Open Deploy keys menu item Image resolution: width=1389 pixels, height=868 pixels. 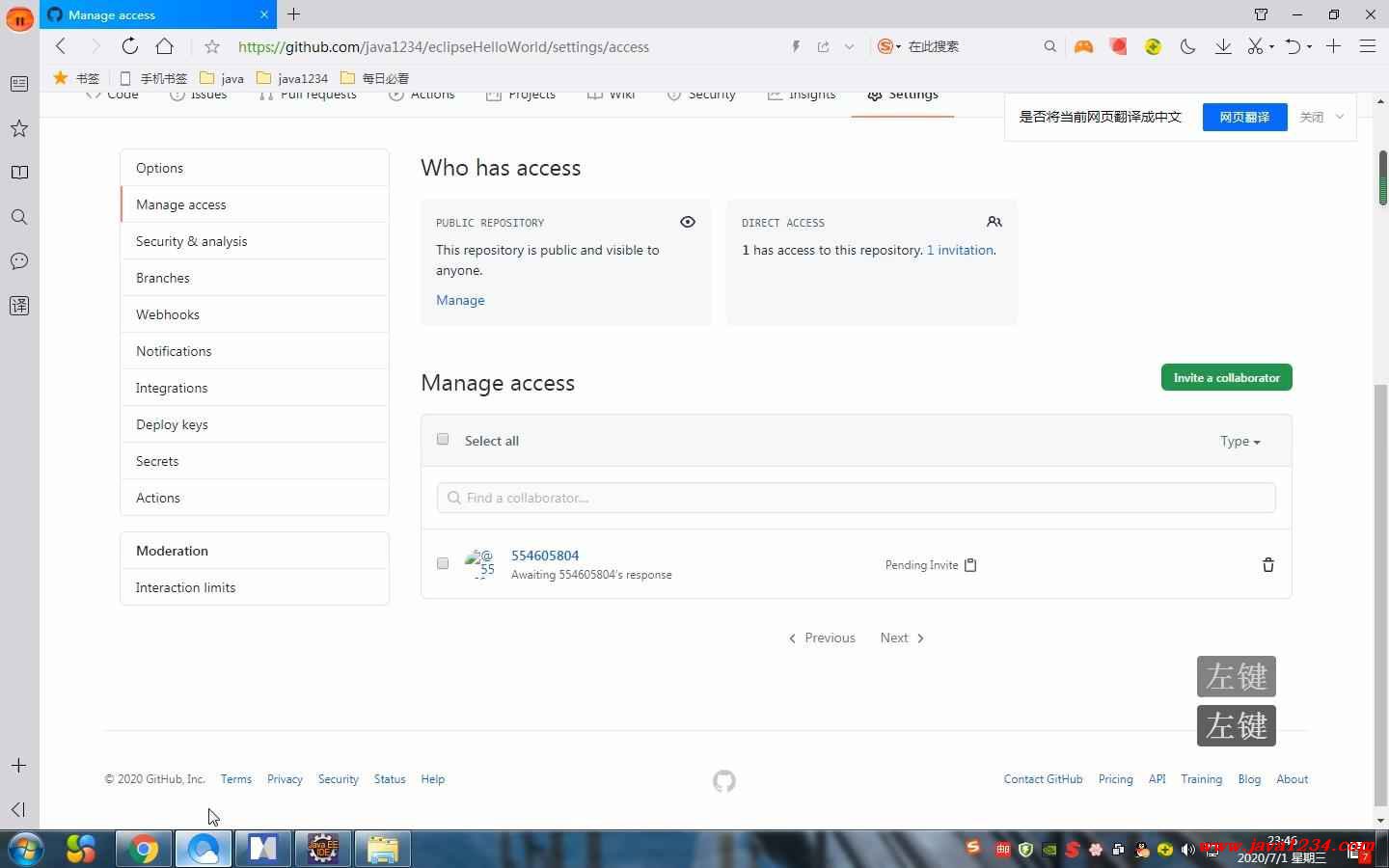pos(255,424)
